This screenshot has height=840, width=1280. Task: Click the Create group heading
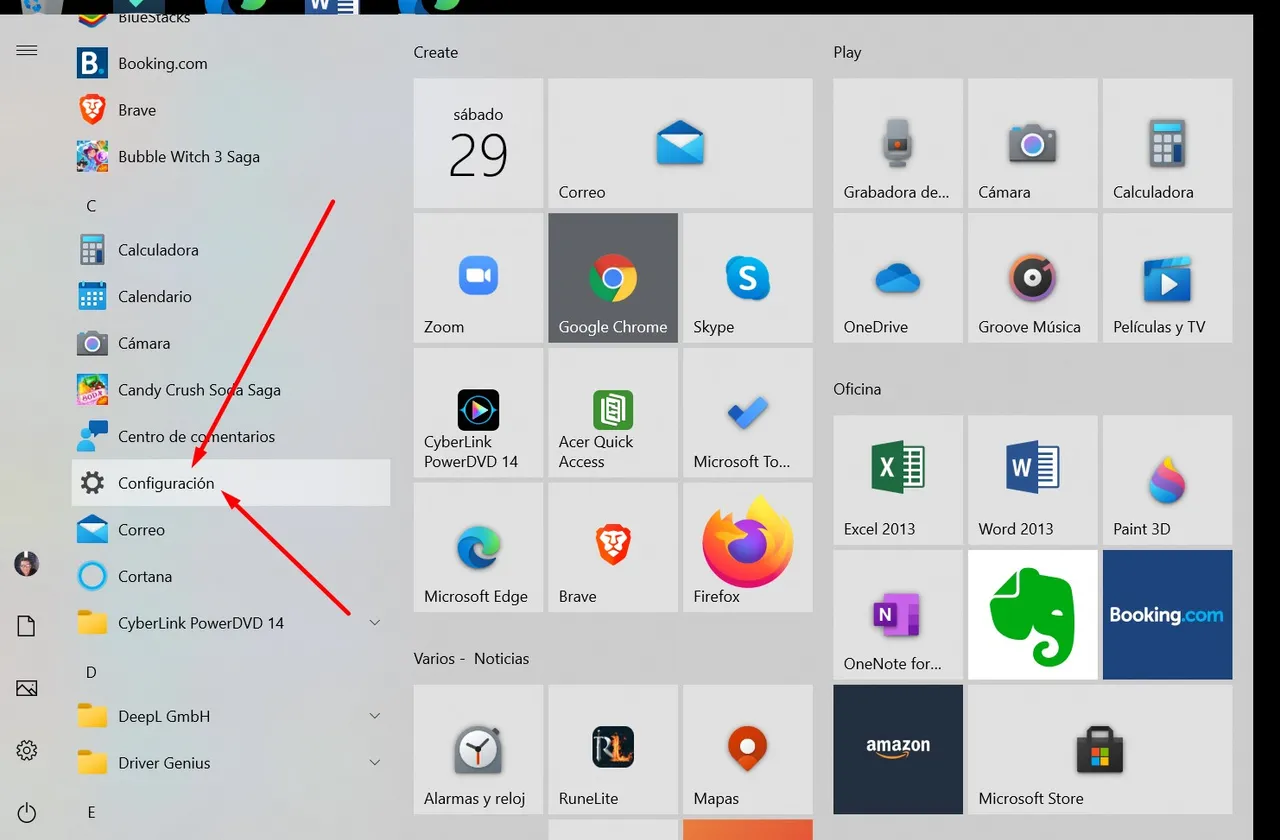point(436,52)
